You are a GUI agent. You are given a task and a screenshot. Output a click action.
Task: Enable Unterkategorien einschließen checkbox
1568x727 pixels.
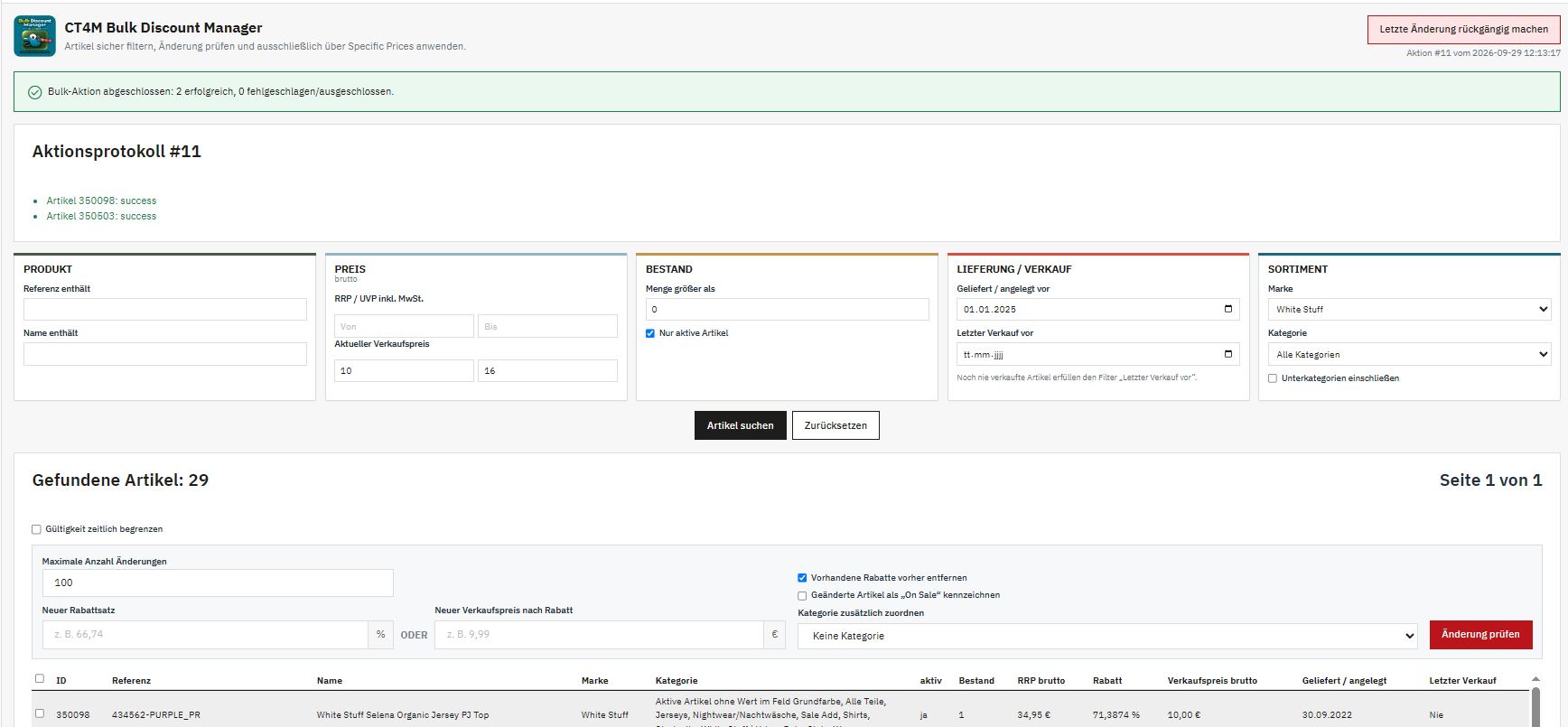click(x=1273, y=378)
